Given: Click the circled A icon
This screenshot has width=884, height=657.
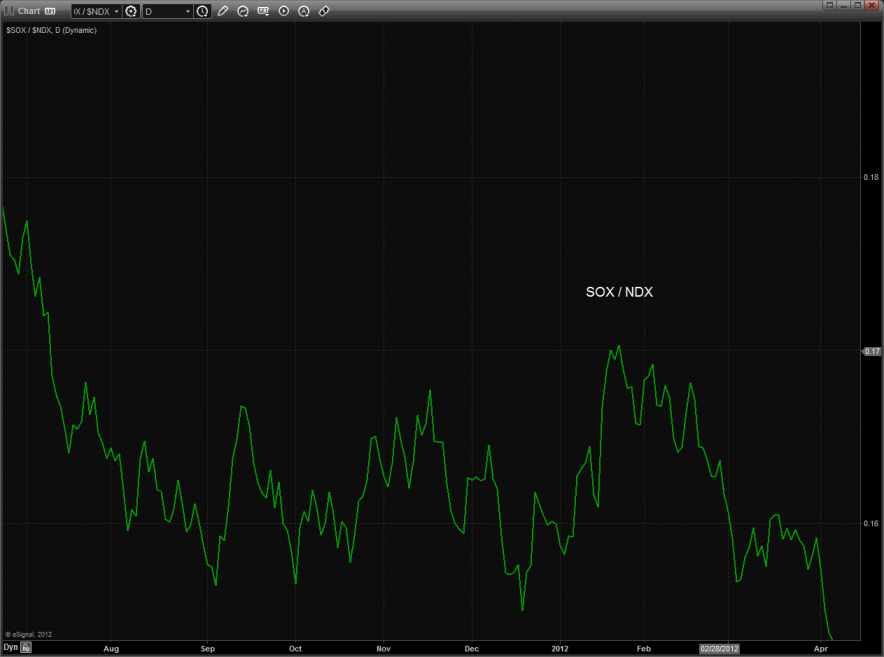Looking at the screenshot, I should (303, 11).
